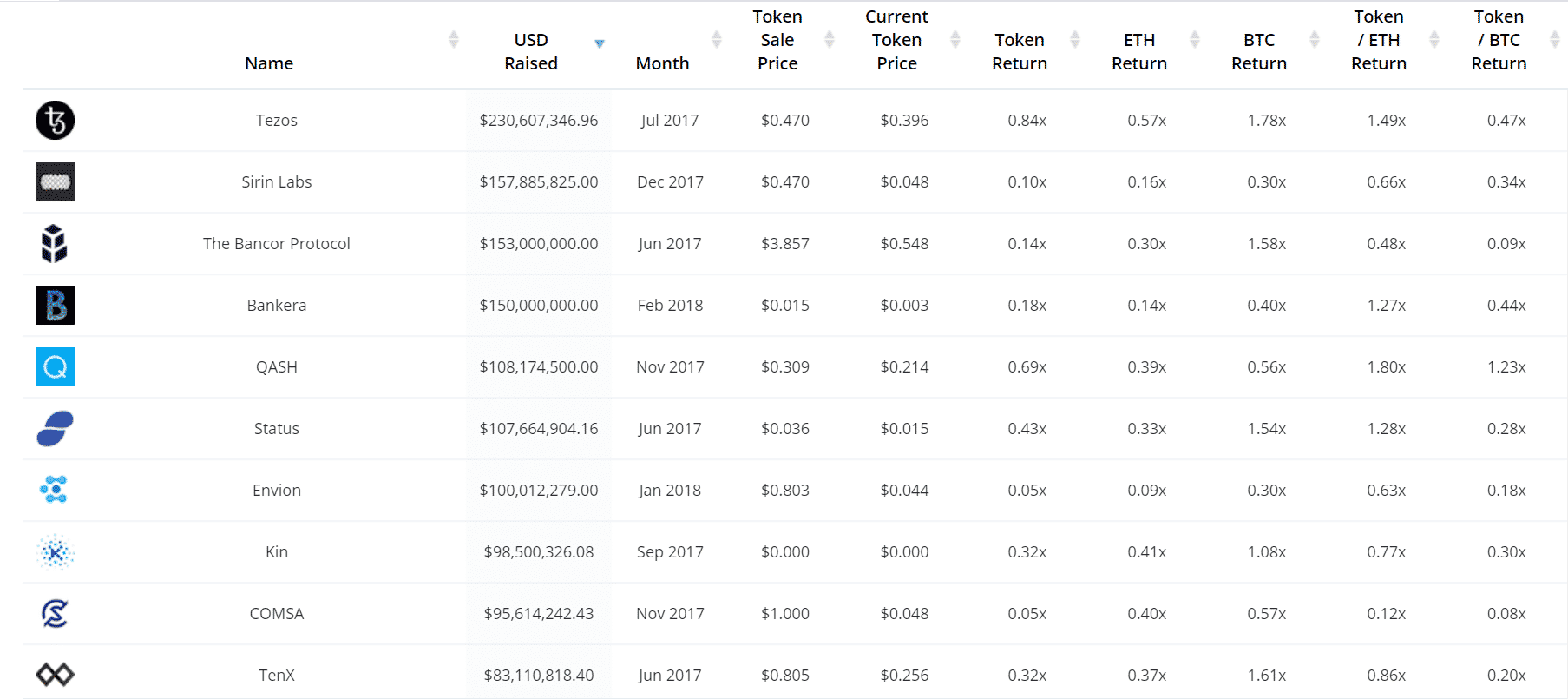Click the Dec 2017 month cell
Viewport: 1568px width, 699px height.
pyautogui.click(x=670, y=182)
